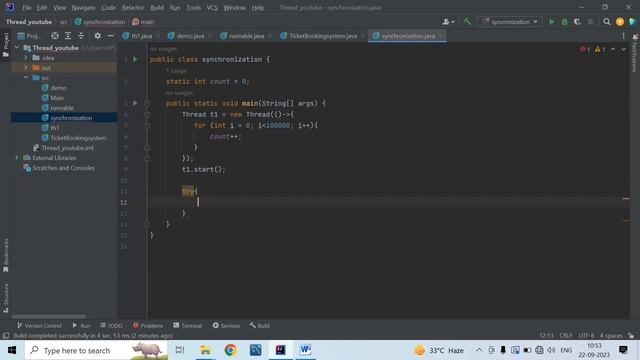The image size is (640, 360).
Task: Click the Build project hammer icon
Action: click(467, 22)
